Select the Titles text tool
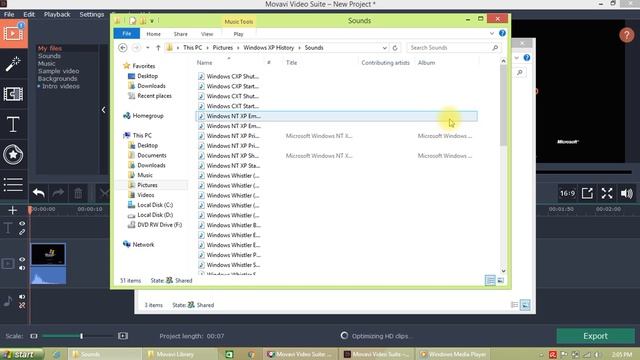Image resolution: width=640 pixels, height=360 pixels. [x=13, y=124]
